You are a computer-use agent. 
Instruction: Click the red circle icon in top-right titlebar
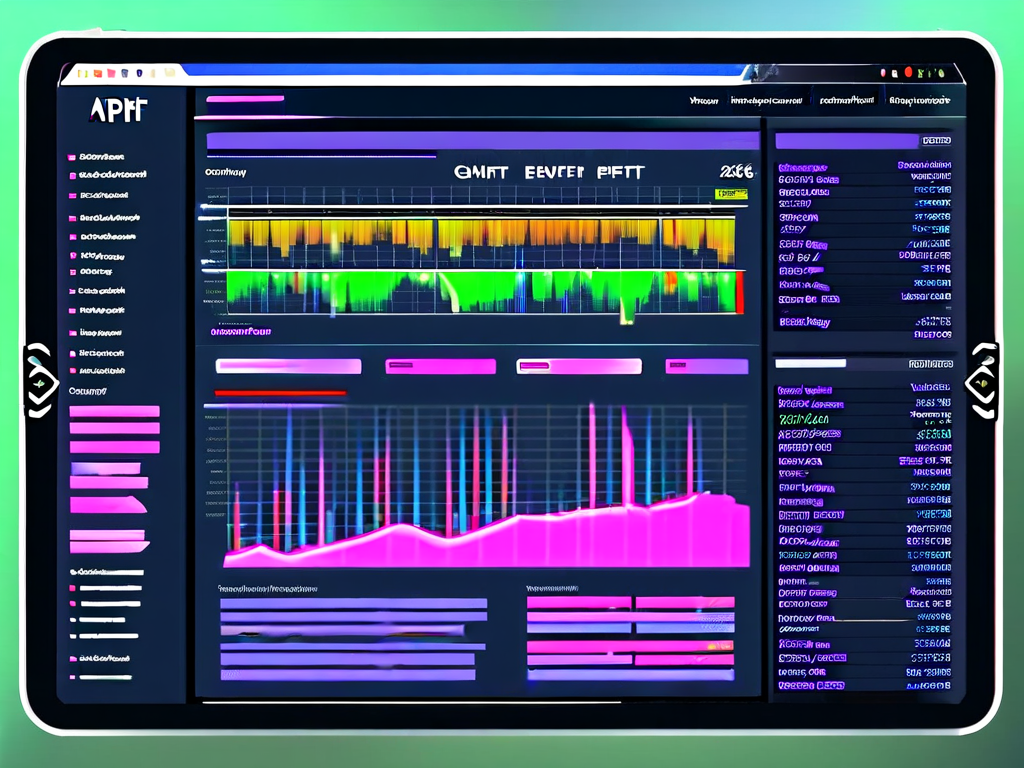pyautogui.click(x=909, y=72)
